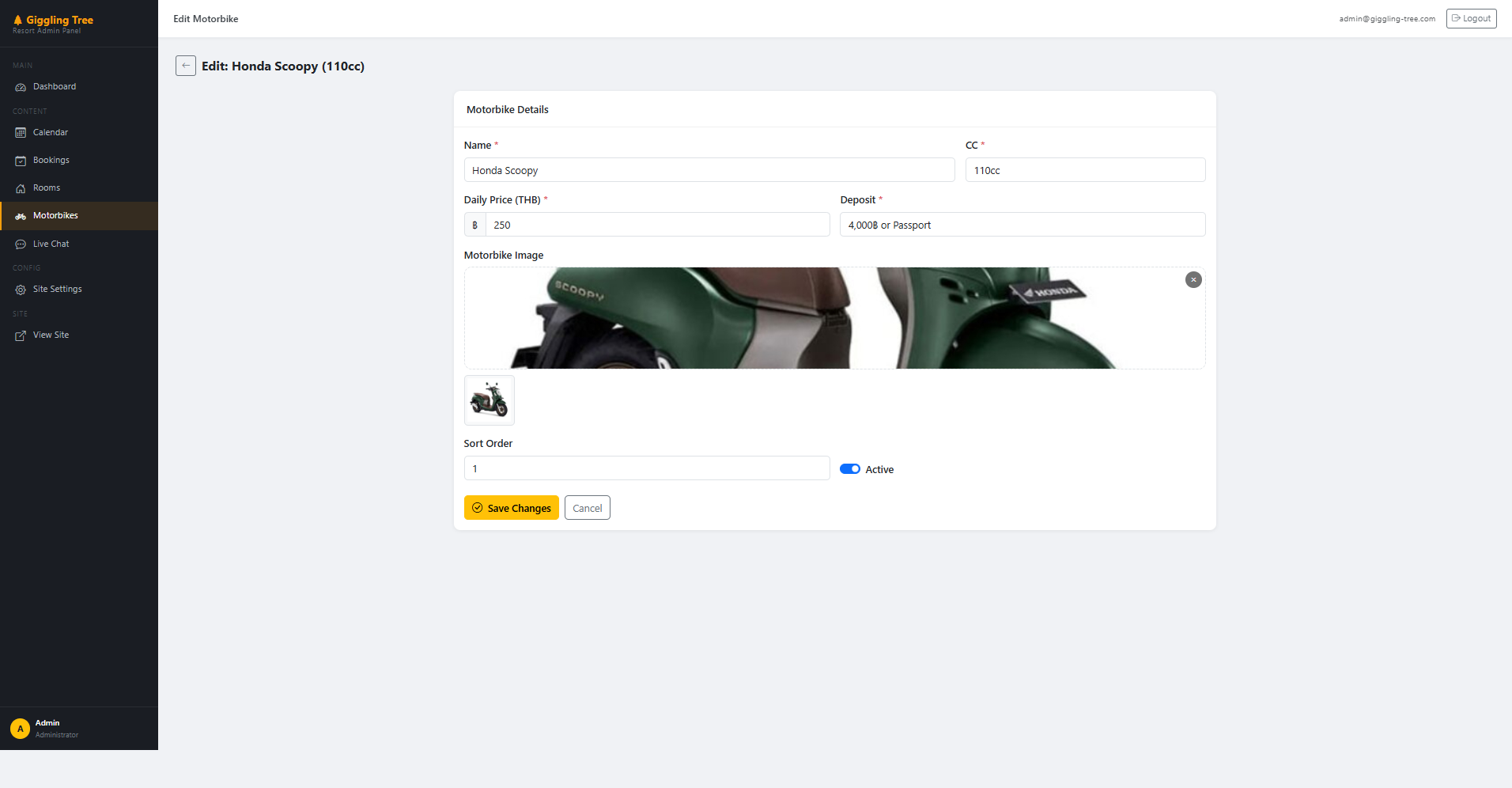Click the baht currency symbol prefix

tap(474, 225)
